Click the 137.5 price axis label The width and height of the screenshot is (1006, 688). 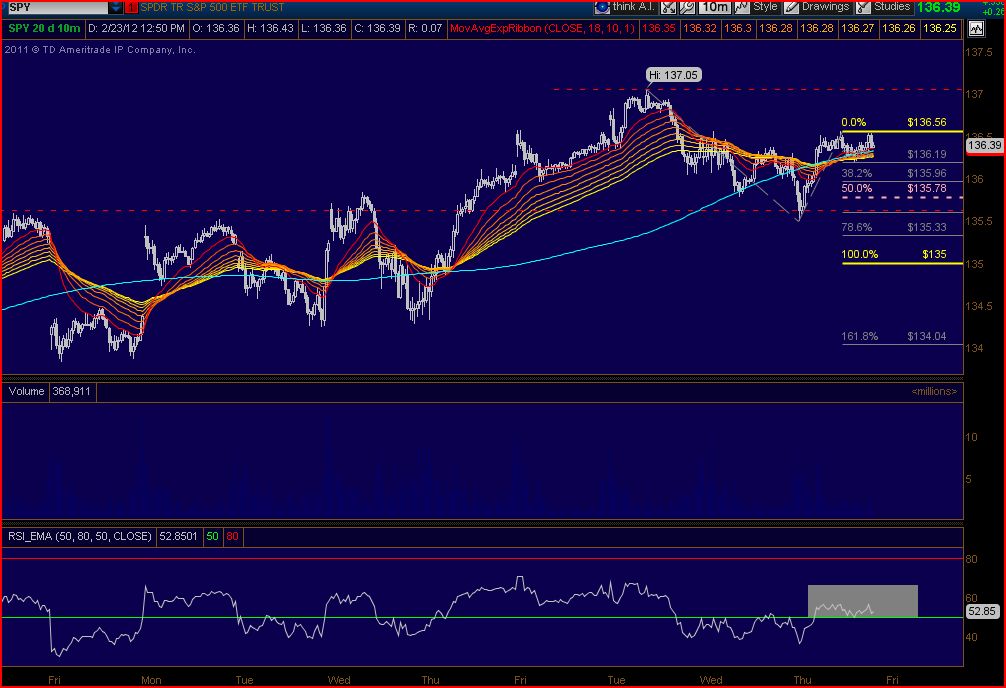point(979,53)
